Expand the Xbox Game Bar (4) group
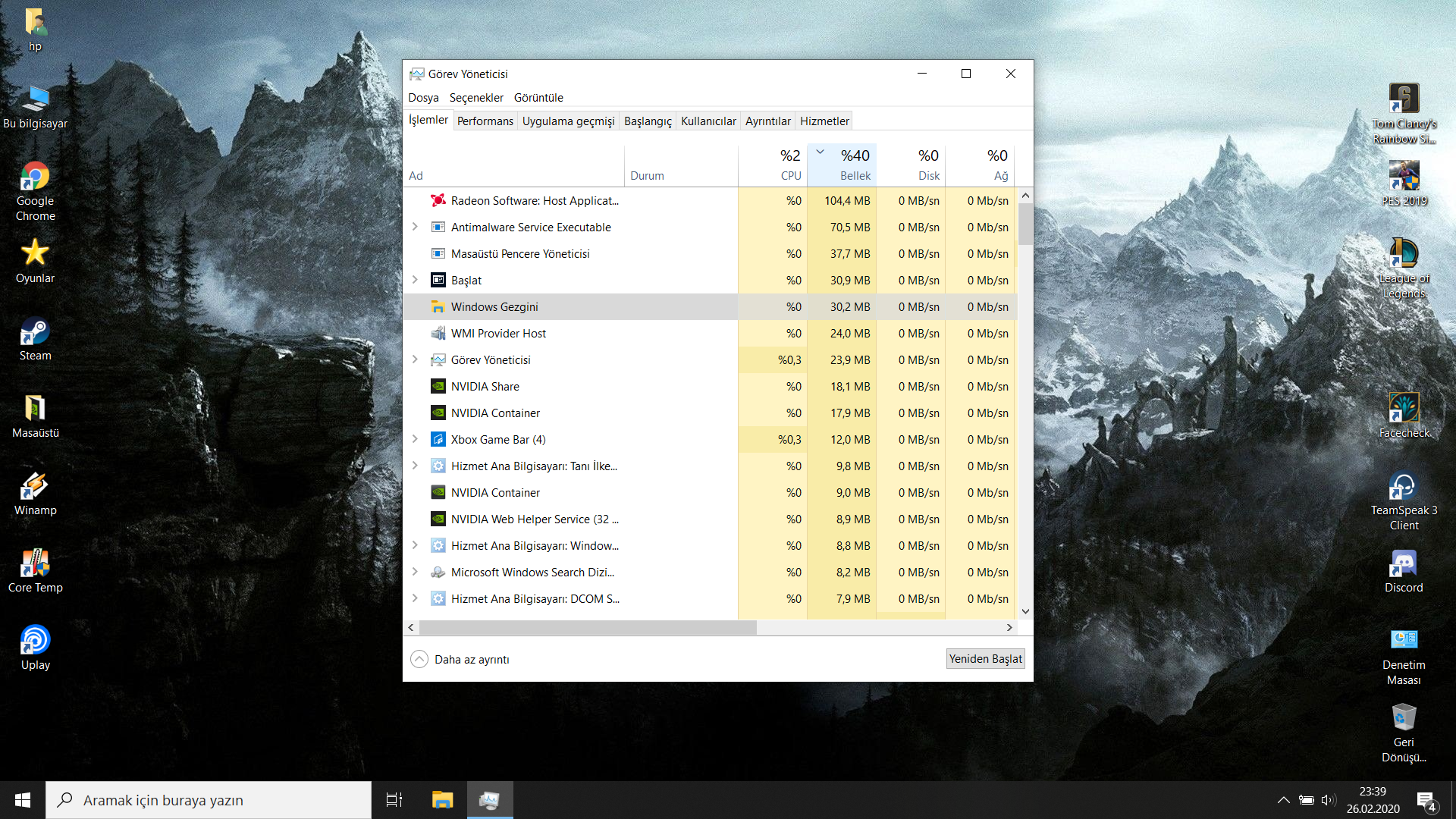1456x819 pixels. click(x=415, y=439)
